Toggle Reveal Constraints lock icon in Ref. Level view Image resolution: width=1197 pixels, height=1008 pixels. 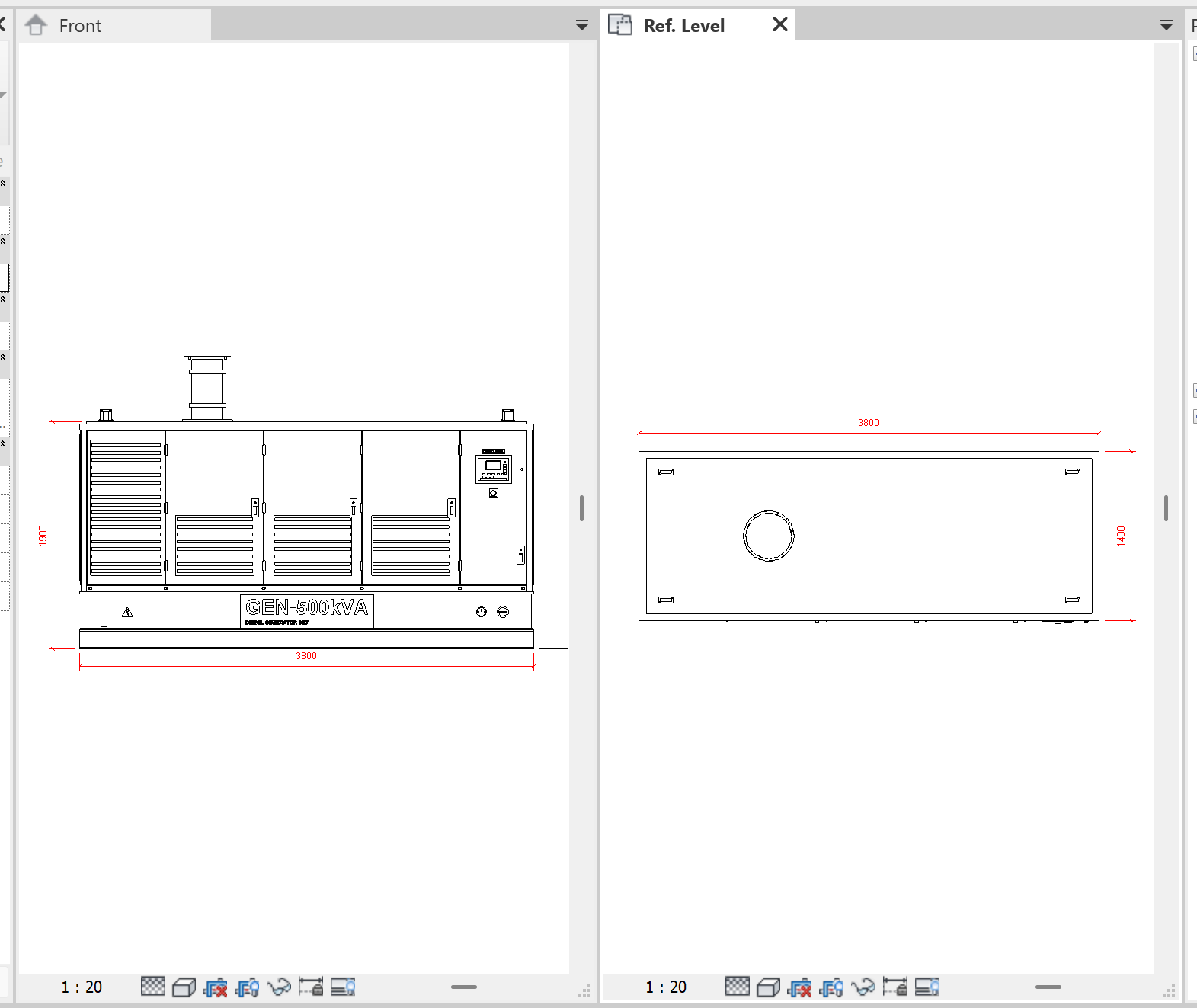pyautogui.click(x=895, y=987)
